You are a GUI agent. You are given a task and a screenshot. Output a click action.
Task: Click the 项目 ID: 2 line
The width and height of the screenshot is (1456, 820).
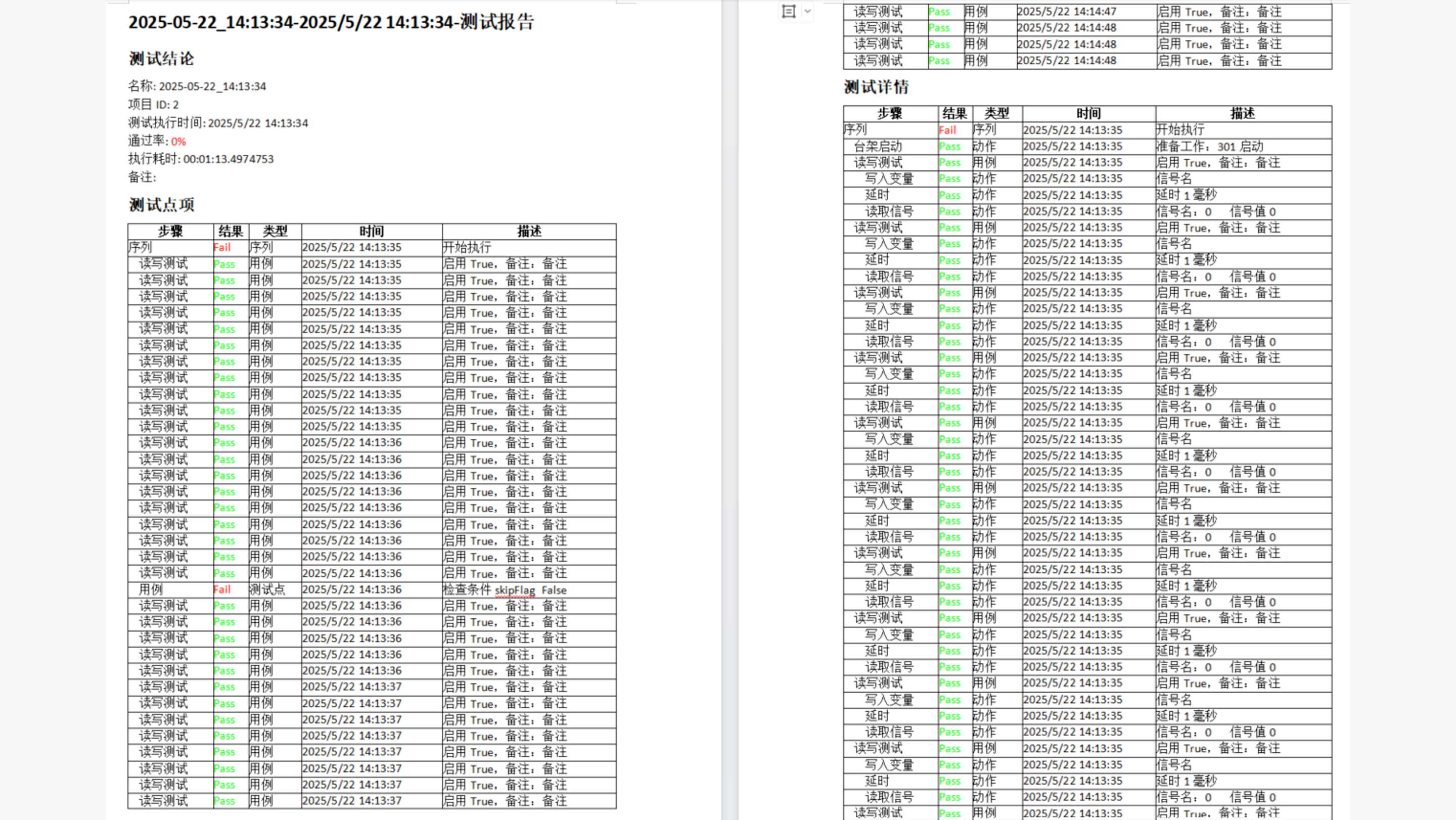coord(153,105)
